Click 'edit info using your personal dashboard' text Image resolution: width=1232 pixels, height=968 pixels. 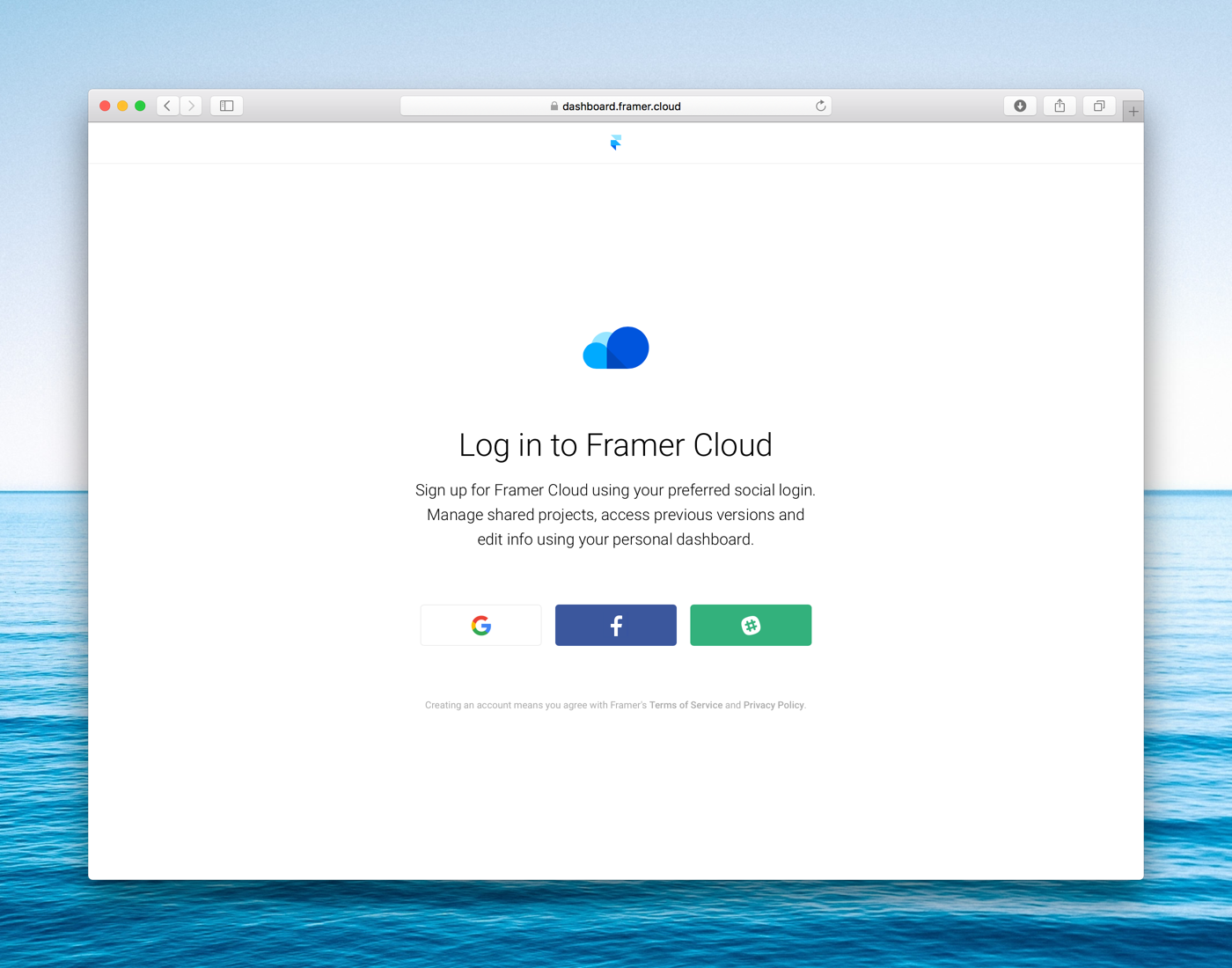[616, 539]
